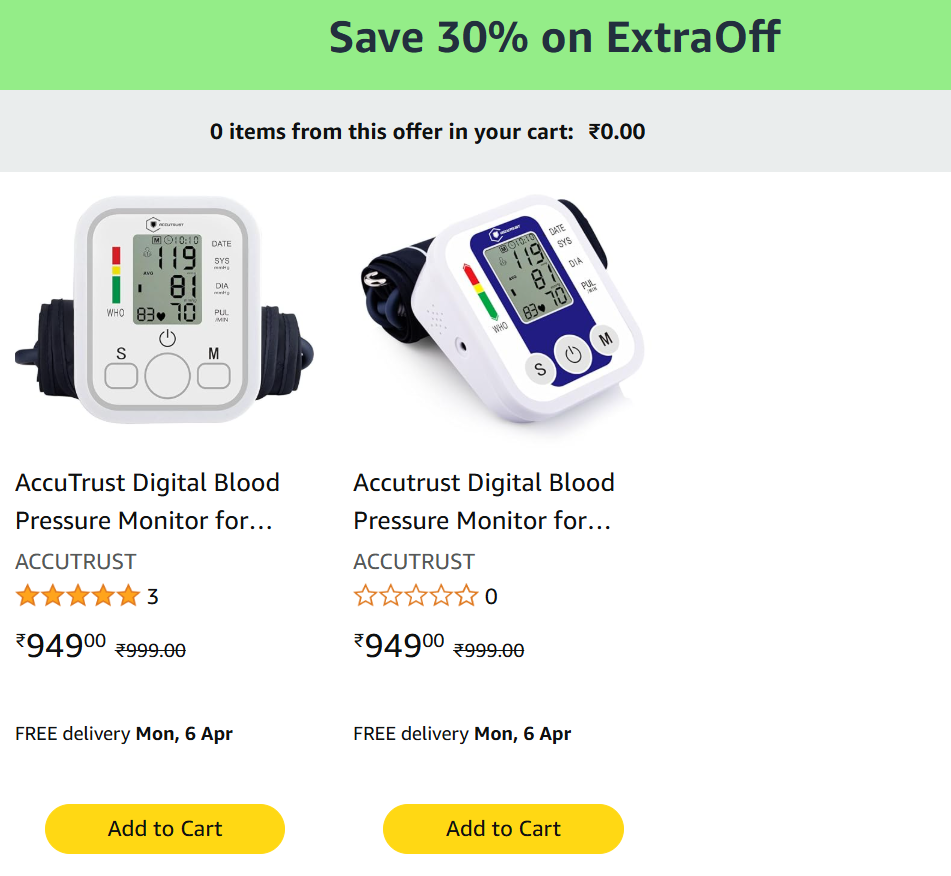The height and width of the screenshot is (876, 951).
Task: Click ACCUTRUST brand under the blue monitor
Action: tap(414, 561)
